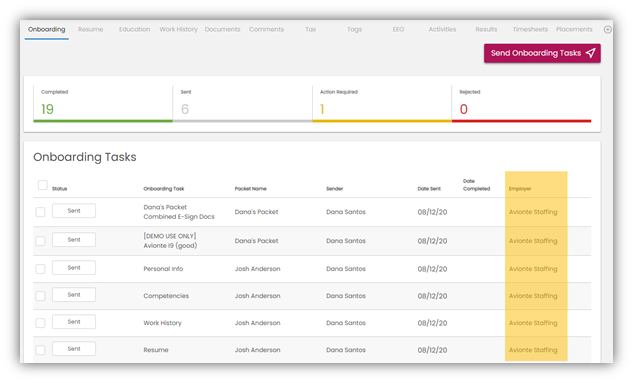Check the Personal Info row checkbox
Image resolution: width=633 pixels, height=383 pixels.
[x=40, y=269]
